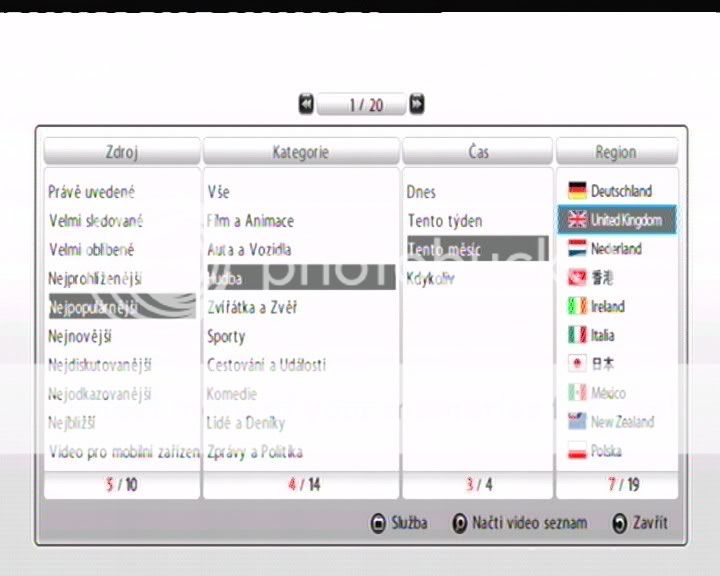Select the Deutschland flag icon

point(576,190)
